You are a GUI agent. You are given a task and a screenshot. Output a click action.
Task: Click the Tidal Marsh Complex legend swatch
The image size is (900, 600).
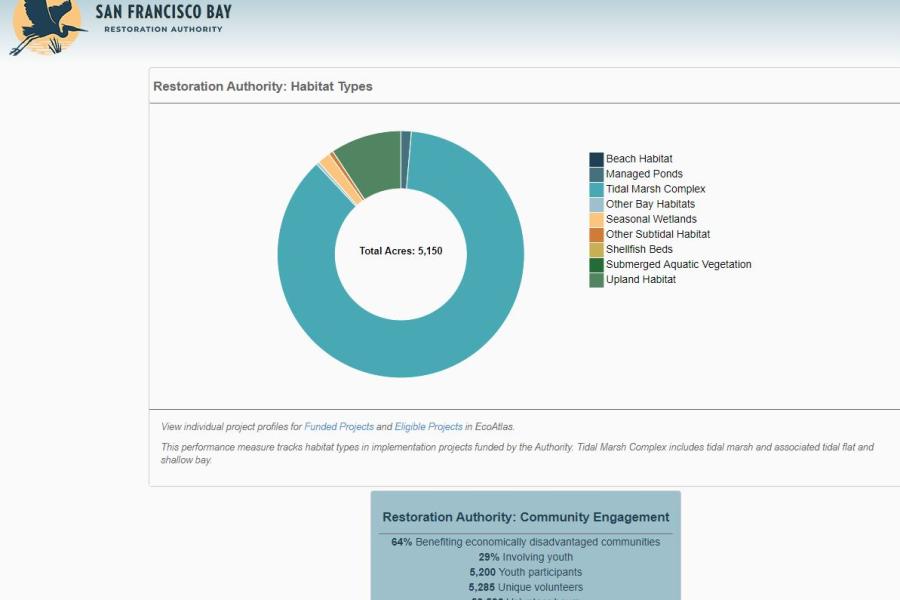(596, 189)
